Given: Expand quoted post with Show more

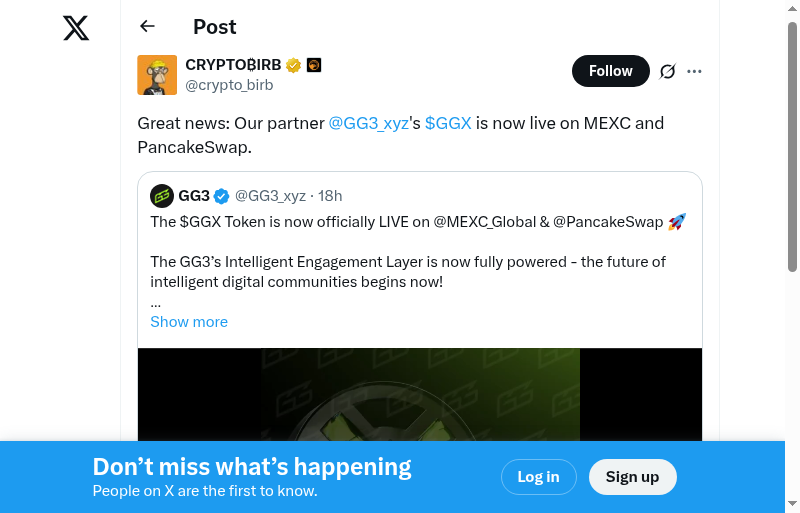Looking at the screenshot, I should (x=189, y=322).
